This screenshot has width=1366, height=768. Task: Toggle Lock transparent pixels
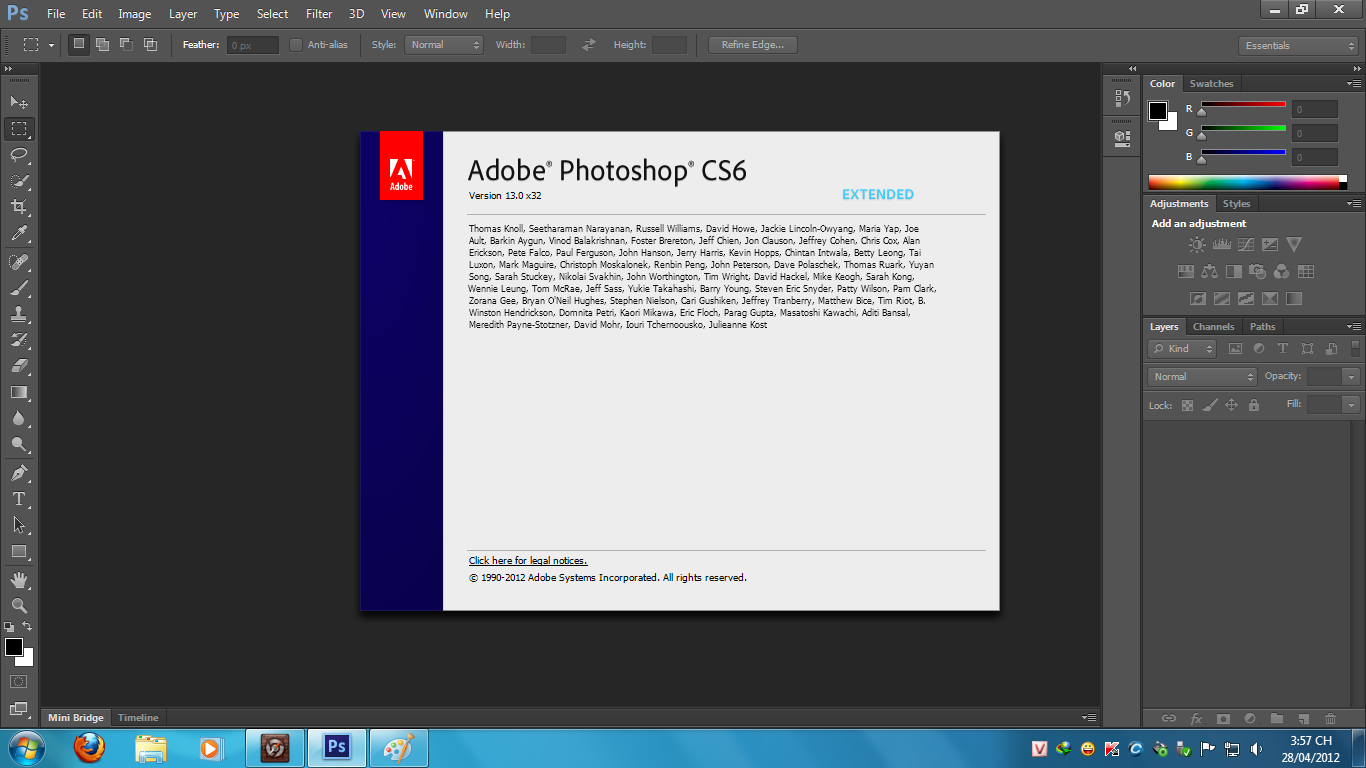(1188, 405)
